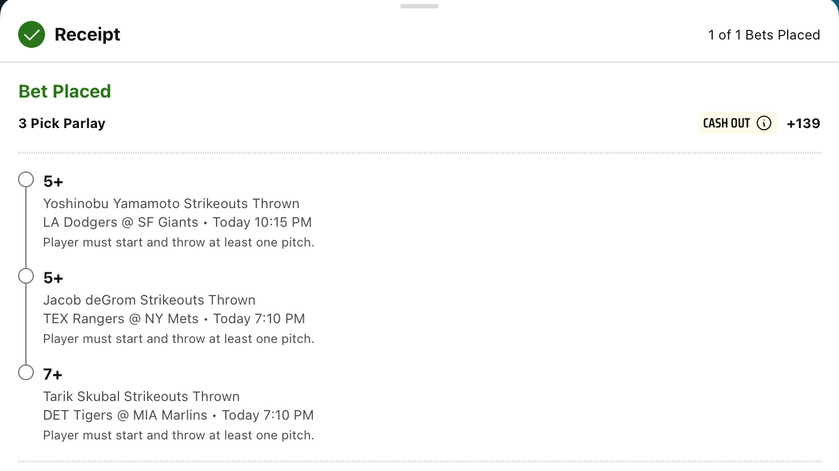Select the Skubal 7+ leg circle marker
The width and height of the screenshot is (839, 471).
[x=26, y=373]
